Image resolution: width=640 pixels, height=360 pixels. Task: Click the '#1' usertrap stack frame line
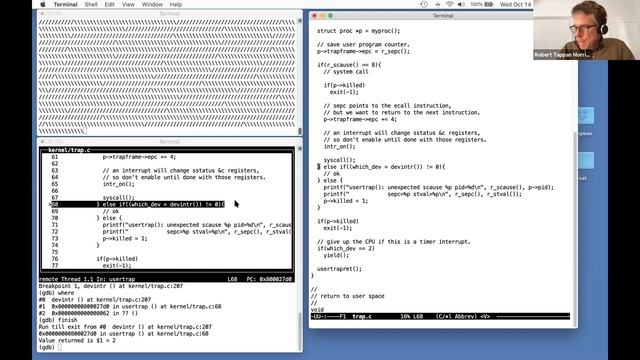[x=130, y=307]
